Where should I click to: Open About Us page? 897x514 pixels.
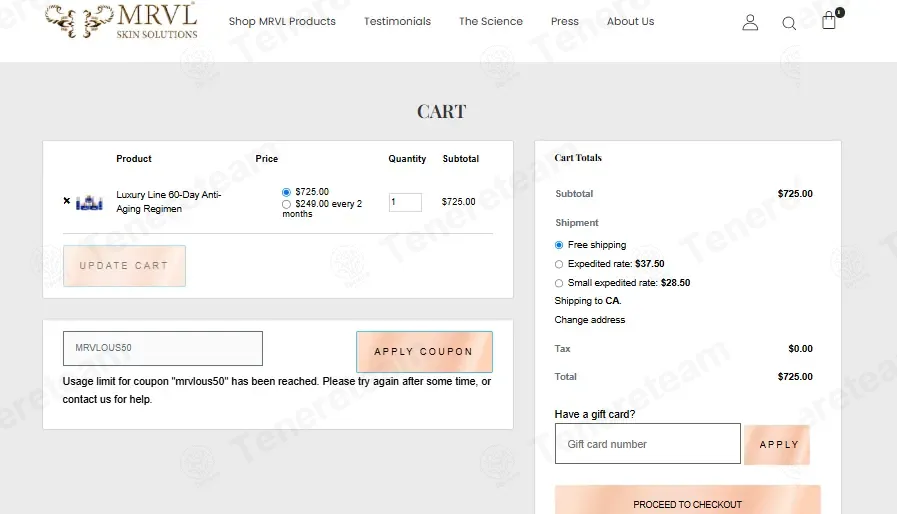(x=630, y=22)
